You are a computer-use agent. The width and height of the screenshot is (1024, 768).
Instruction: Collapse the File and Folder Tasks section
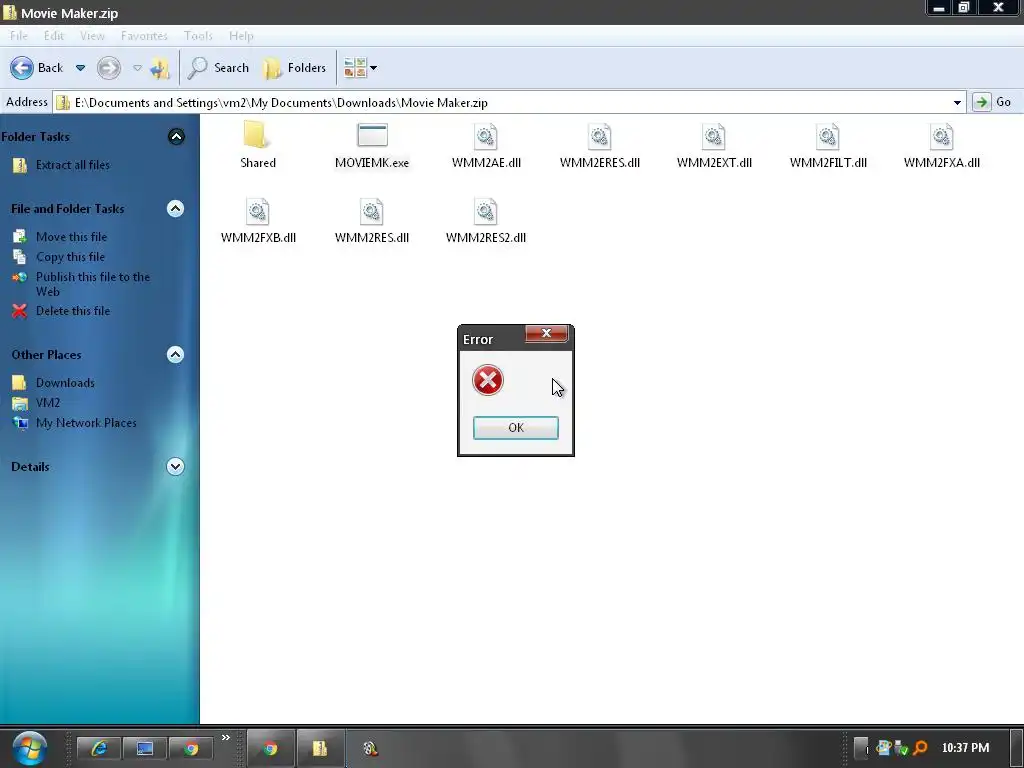pyautogui.click(x=175, y=208)
